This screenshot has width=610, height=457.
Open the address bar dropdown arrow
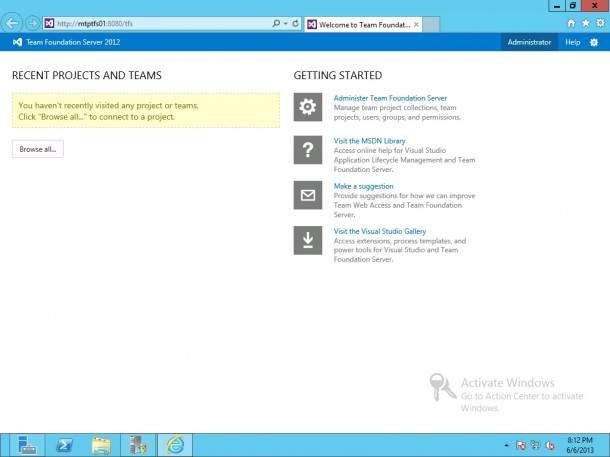click(x=286, y=23)
